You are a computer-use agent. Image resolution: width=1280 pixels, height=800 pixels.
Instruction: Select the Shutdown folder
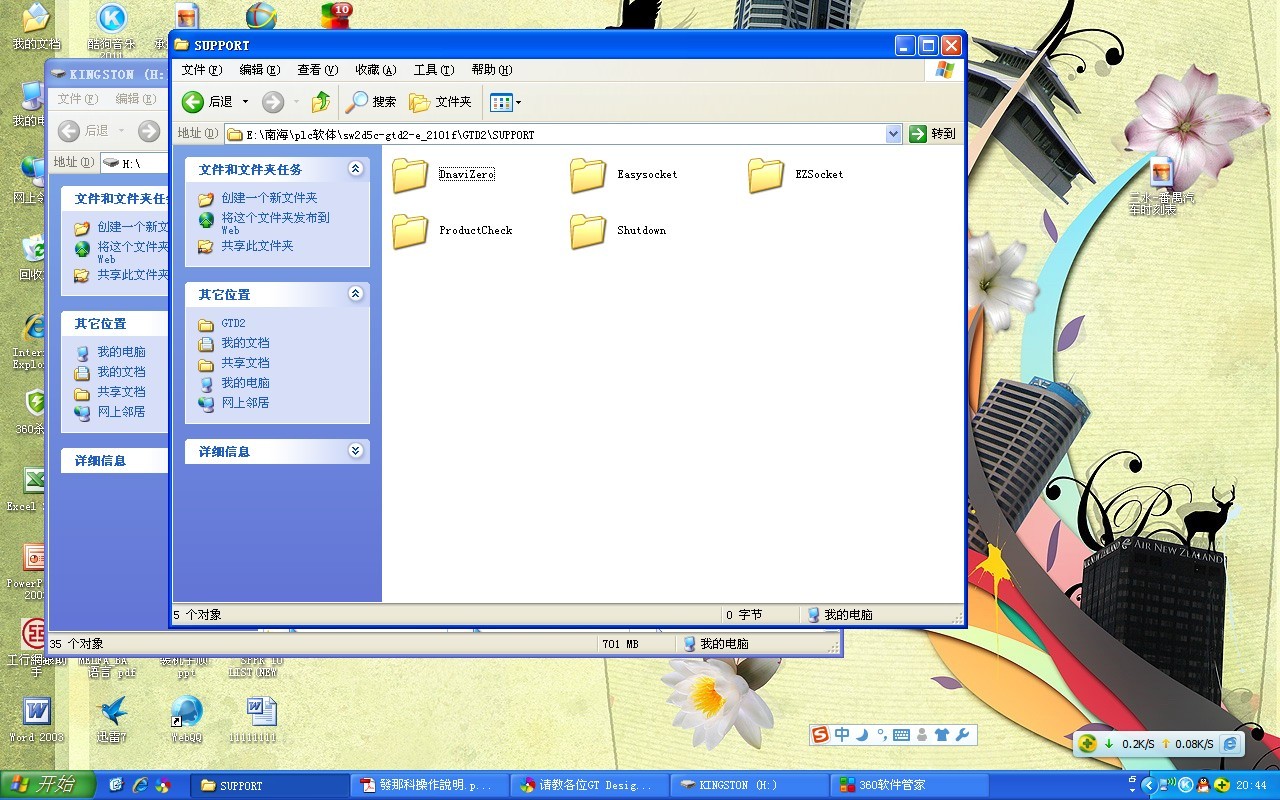click(x=589, y=231)
